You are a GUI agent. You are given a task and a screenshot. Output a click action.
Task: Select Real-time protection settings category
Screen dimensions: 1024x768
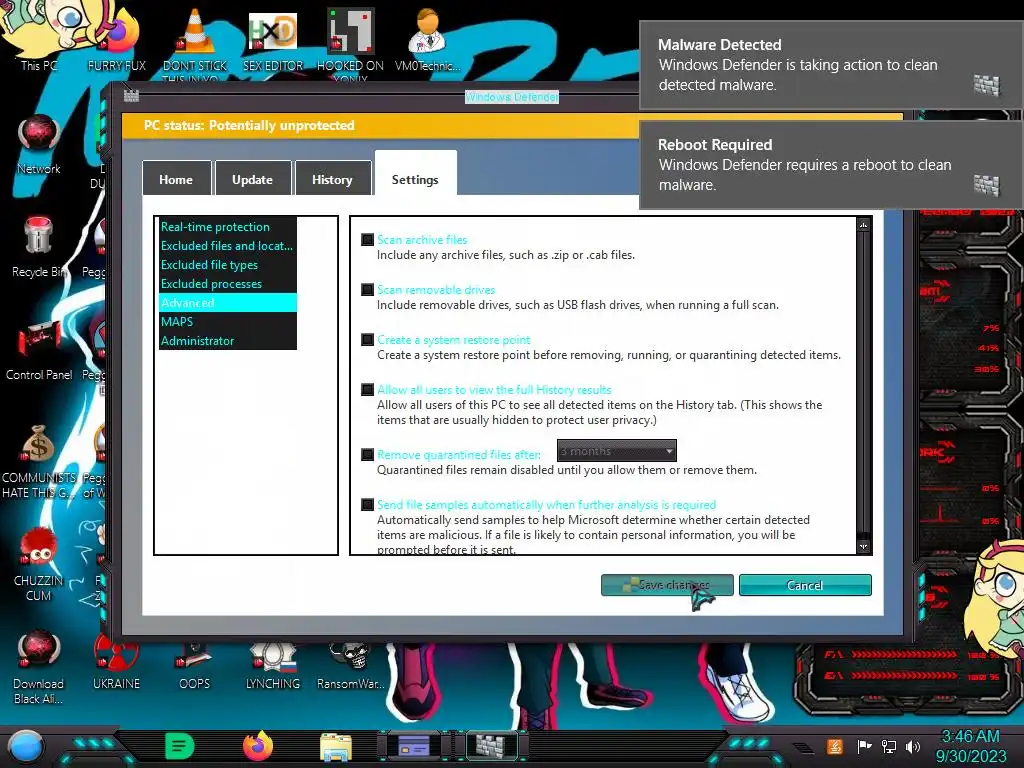click(x=228, y=227)
